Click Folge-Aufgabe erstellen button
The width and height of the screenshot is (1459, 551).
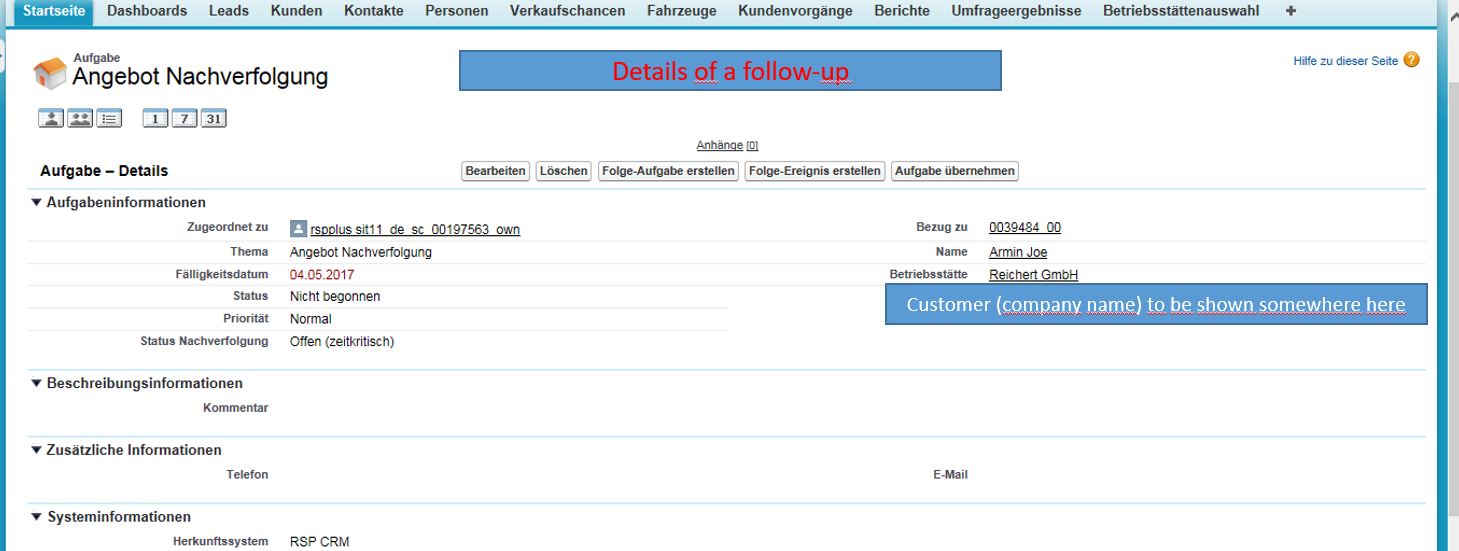click(668, 171)
